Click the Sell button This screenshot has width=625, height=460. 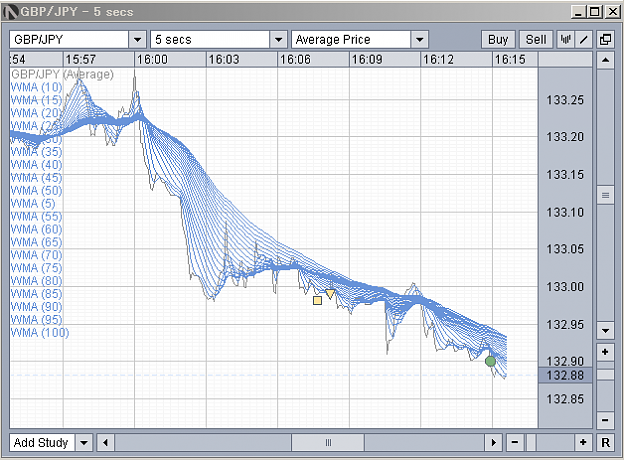[536, 39]
